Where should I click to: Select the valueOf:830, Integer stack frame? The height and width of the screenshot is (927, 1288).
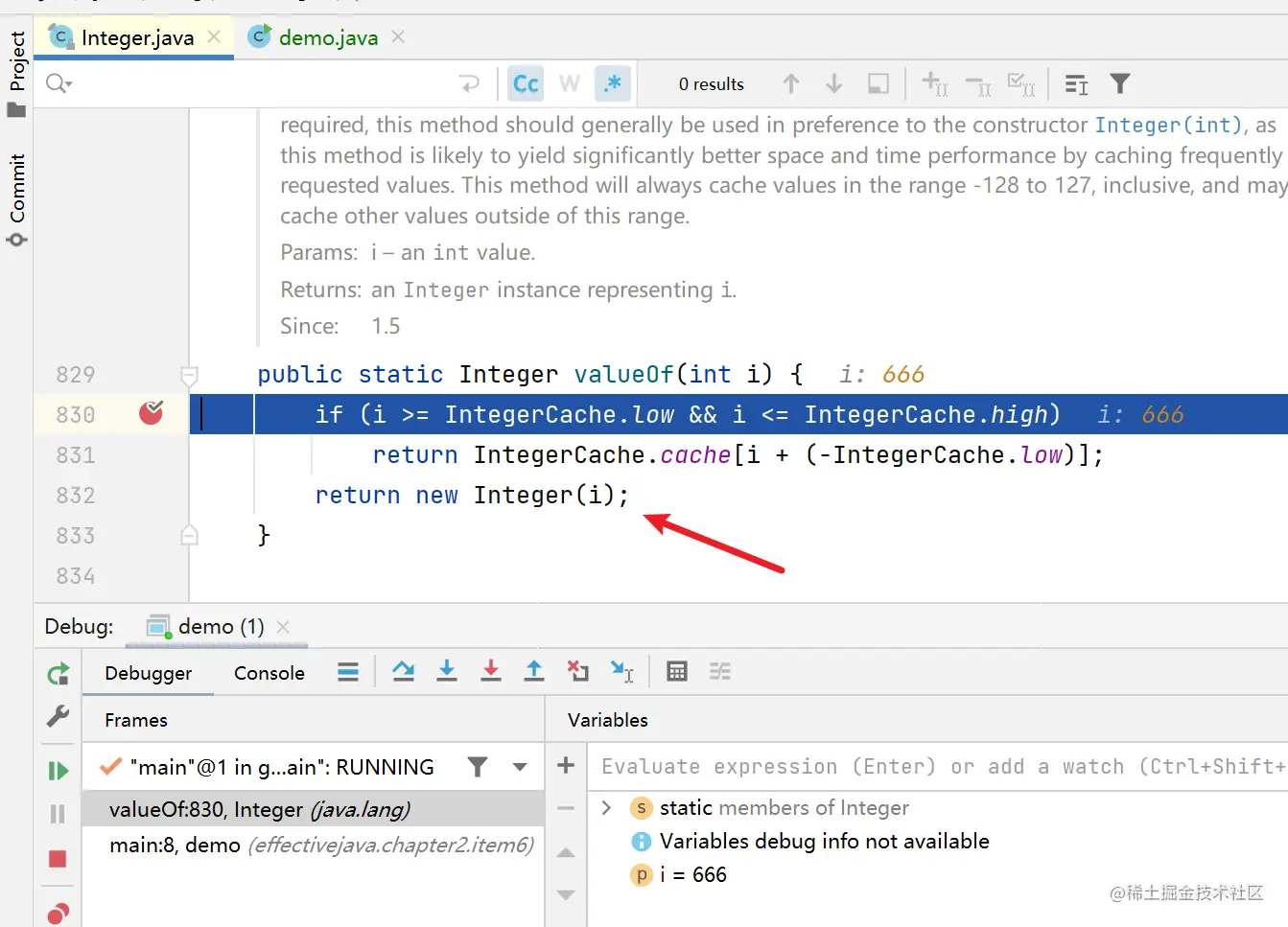pyautogui.click(x=313, y=810)
